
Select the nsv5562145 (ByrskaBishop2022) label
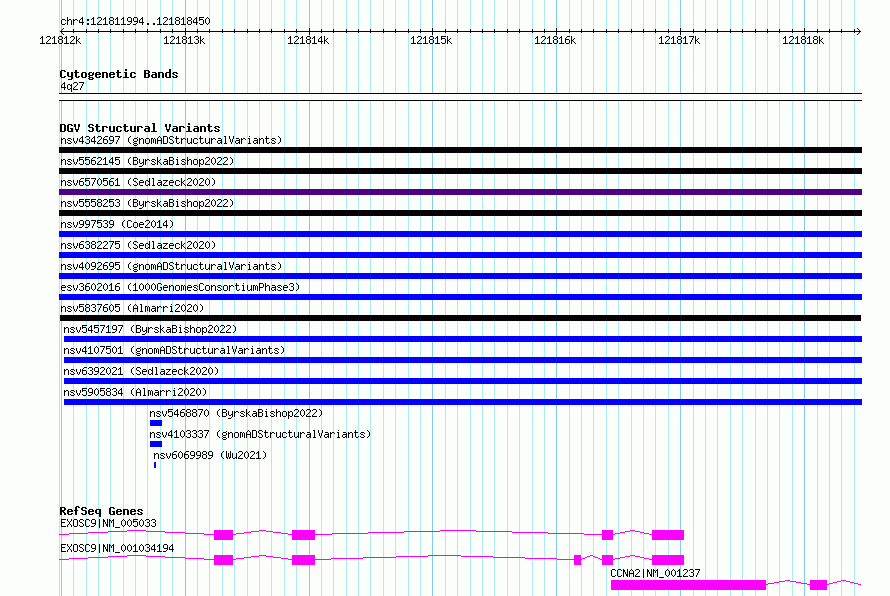pos(147,161)
